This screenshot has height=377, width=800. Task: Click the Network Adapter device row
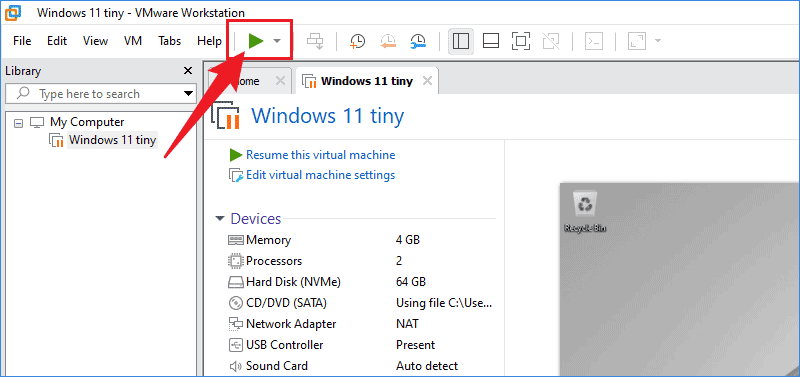point(361,324)
